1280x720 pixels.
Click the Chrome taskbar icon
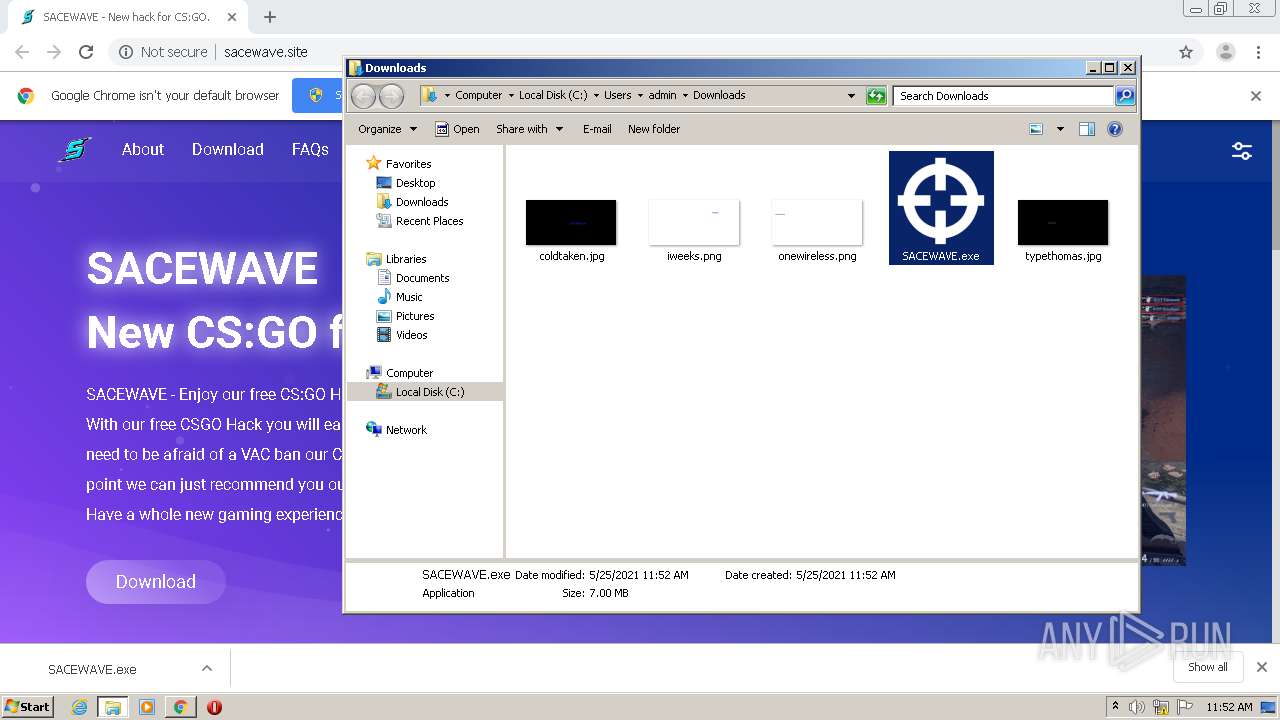tap(180, 707)
